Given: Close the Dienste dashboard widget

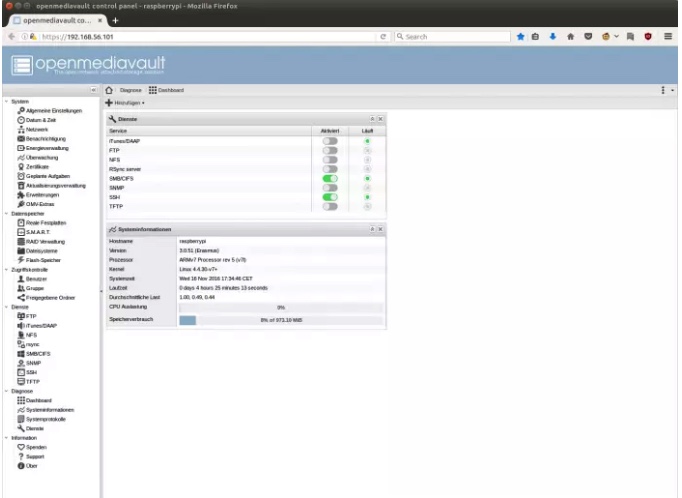Looking at the screenshot, I should [381, 119].
